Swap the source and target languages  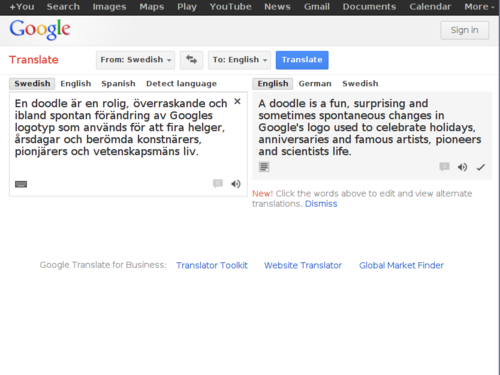point(191,60)
